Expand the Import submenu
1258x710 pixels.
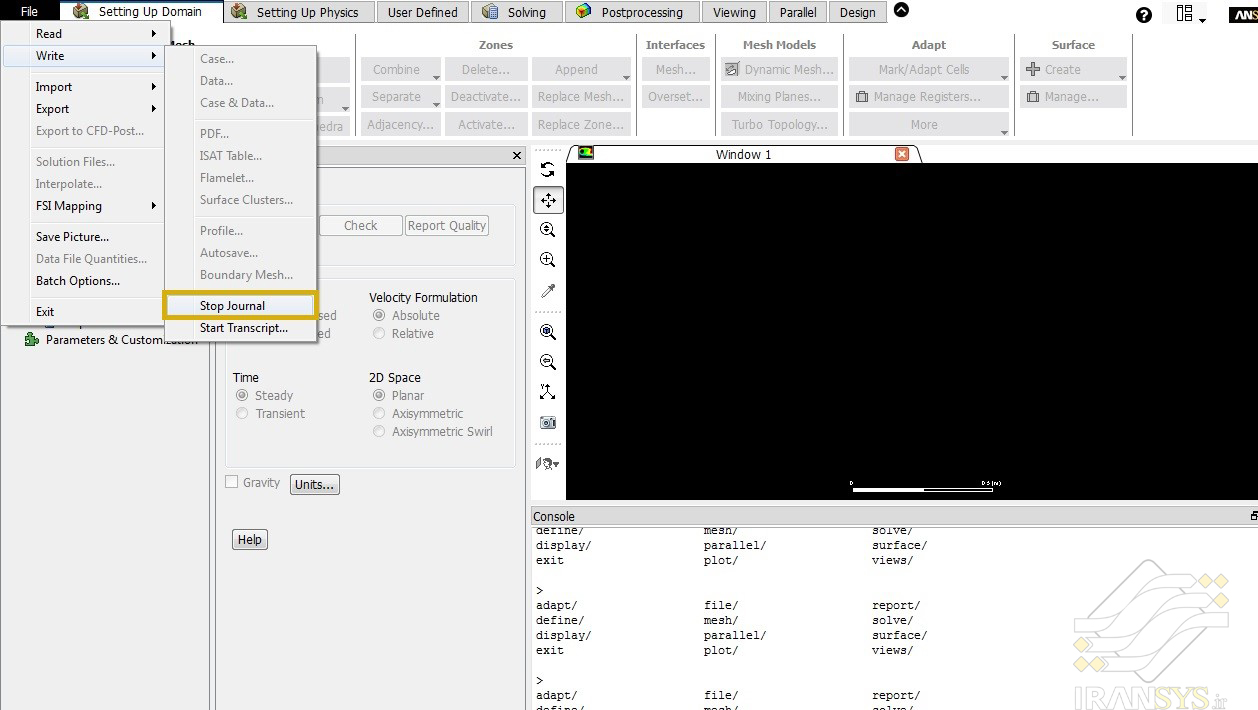pos(83,87)
